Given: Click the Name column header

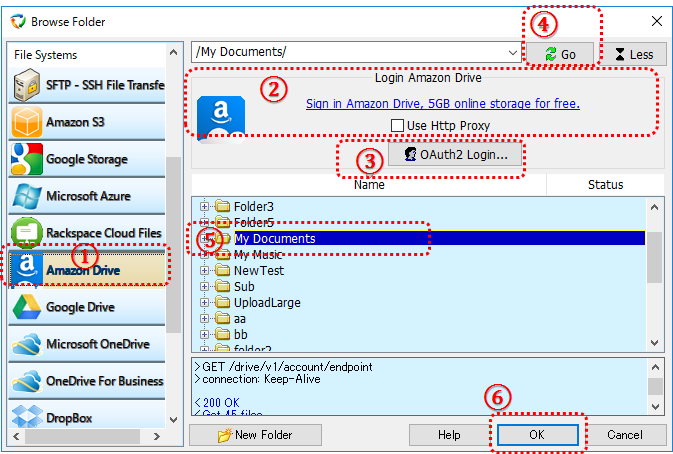Looking at the screenshot, I should (369, 185).
